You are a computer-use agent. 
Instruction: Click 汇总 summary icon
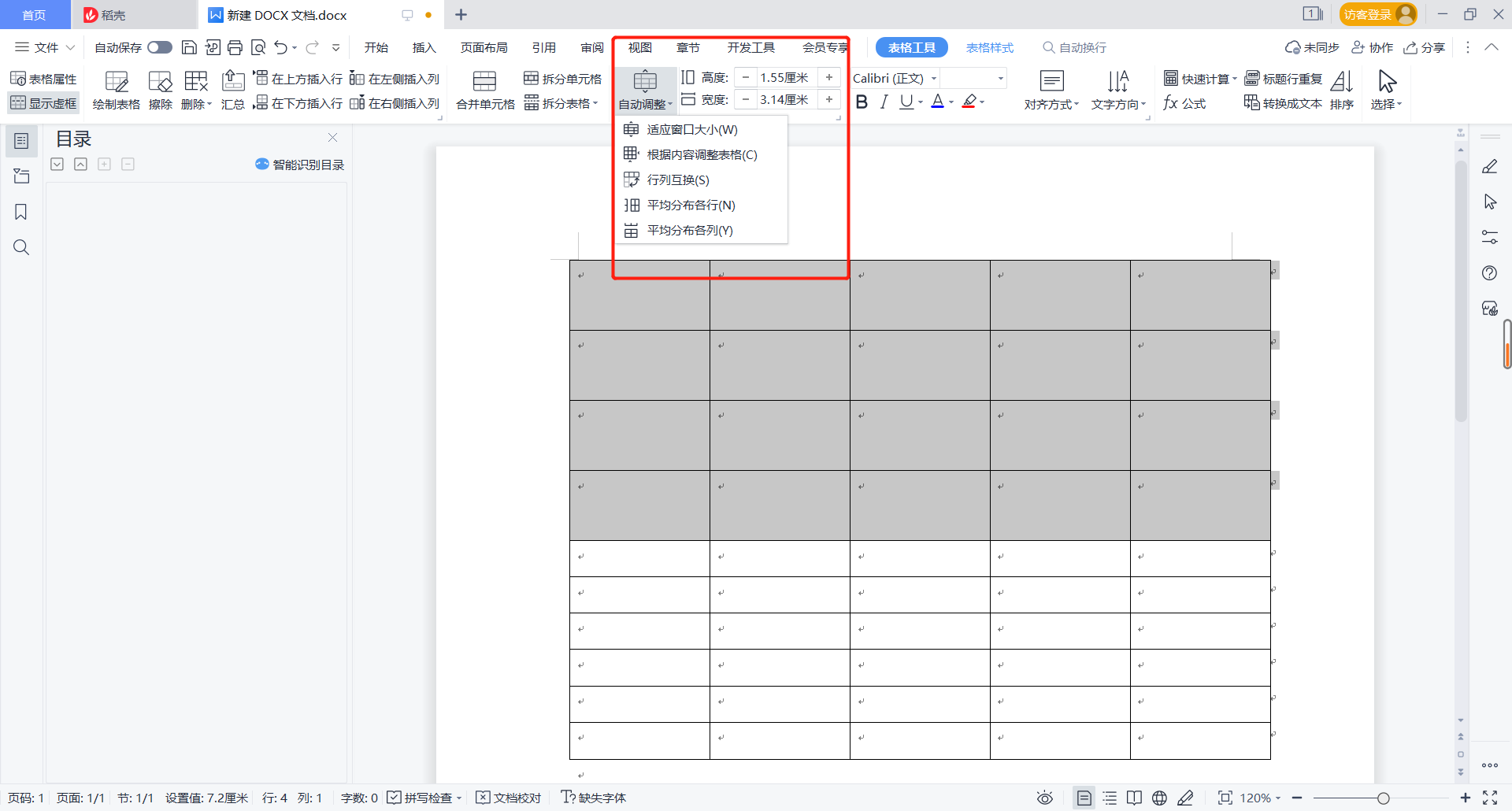pyautogui.click(x=233, y=91)
